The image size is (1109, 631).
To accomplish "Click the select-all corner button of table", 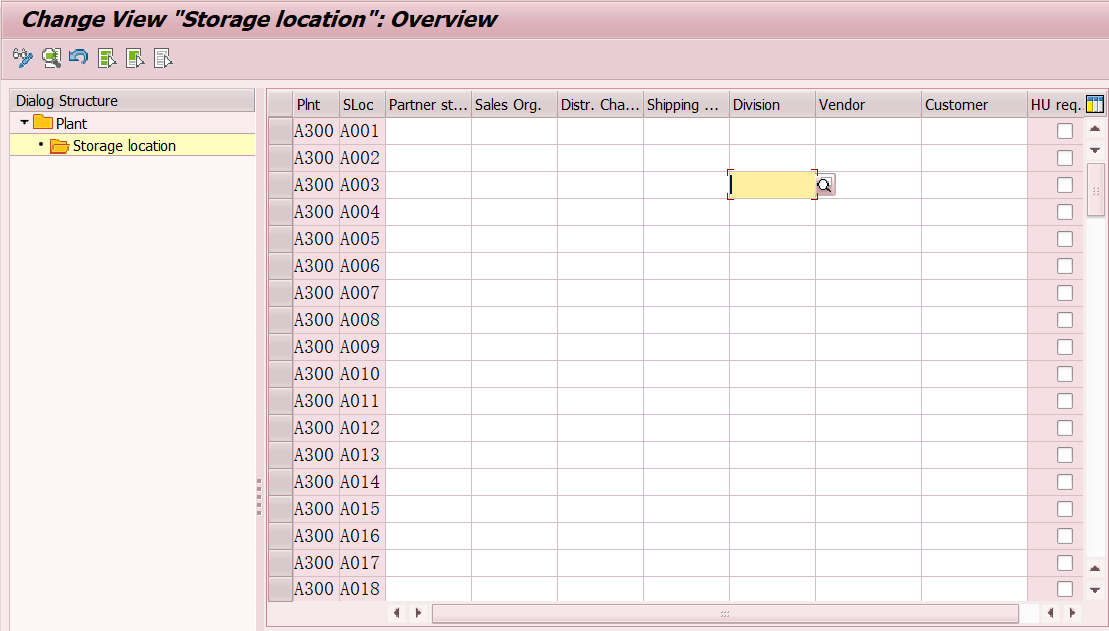I will (x=280, y=105).
